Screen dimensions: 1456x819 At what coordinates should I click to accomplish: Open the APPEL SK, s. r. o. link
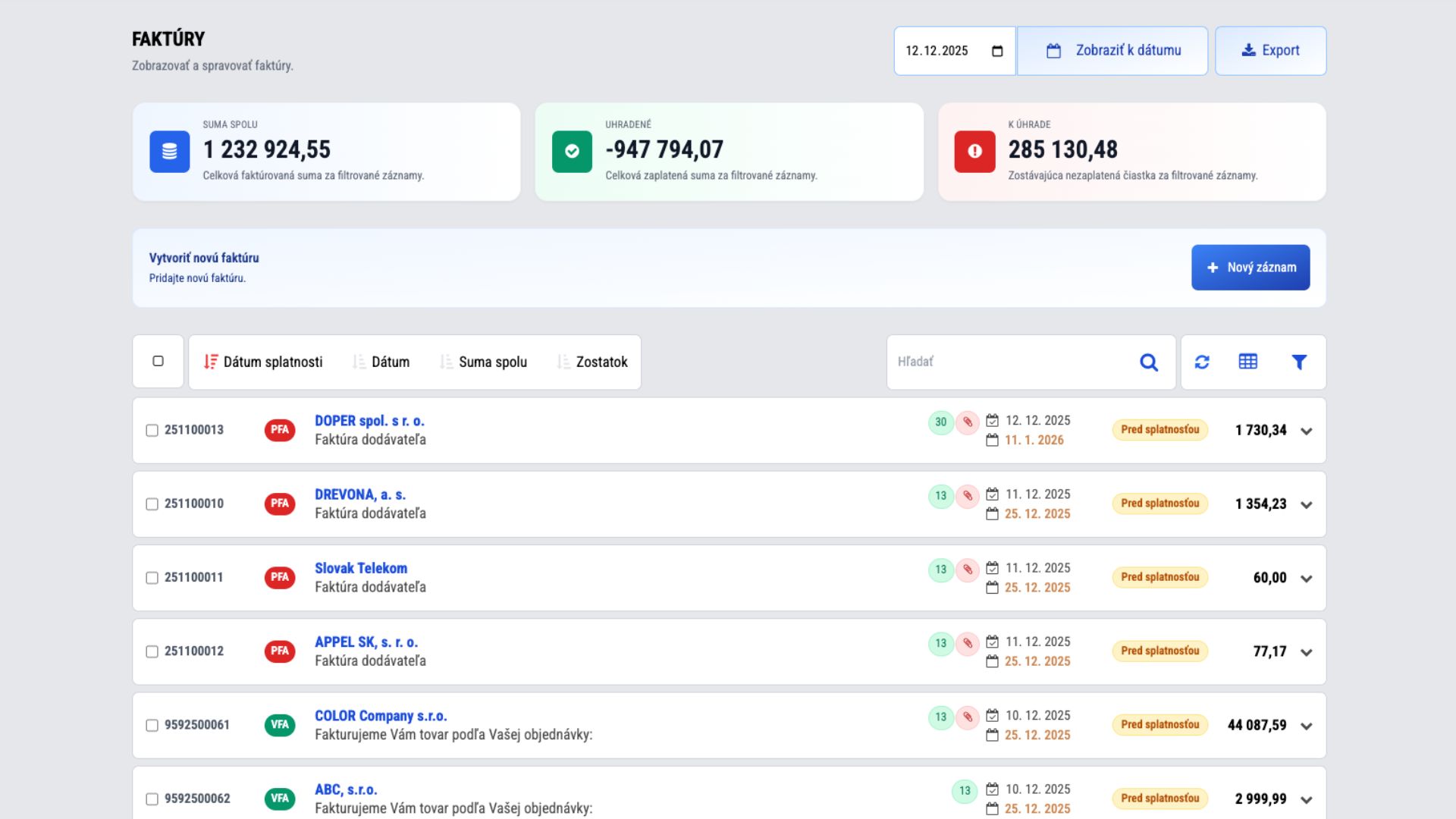point(366,642)
